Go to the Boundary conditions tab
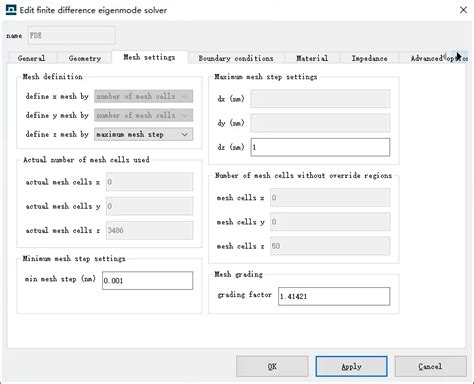474x384 pixels. click(236, 58)
